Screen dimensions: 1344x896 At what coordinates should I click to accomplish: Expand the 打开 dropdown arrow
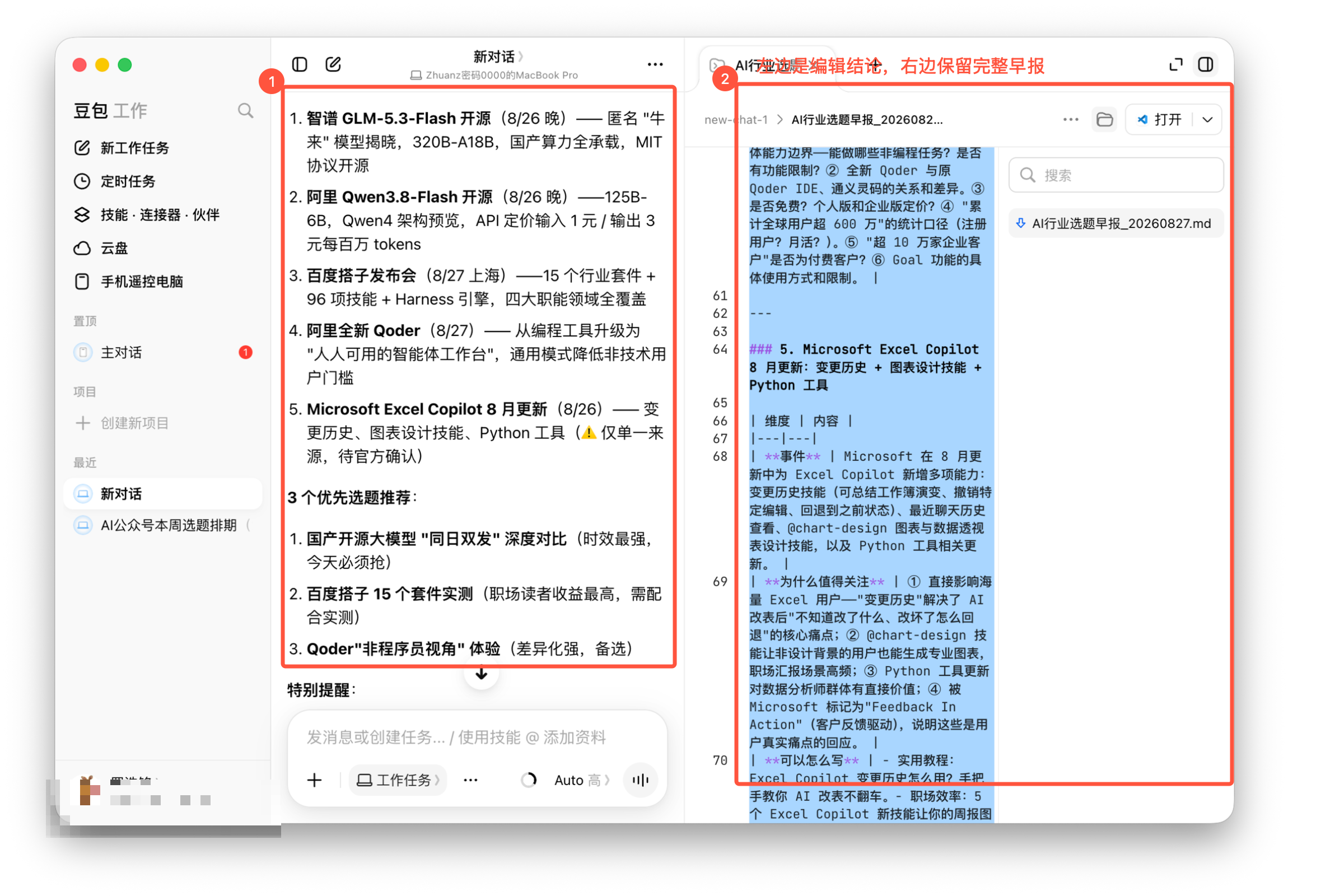(x=1207, y=120)
